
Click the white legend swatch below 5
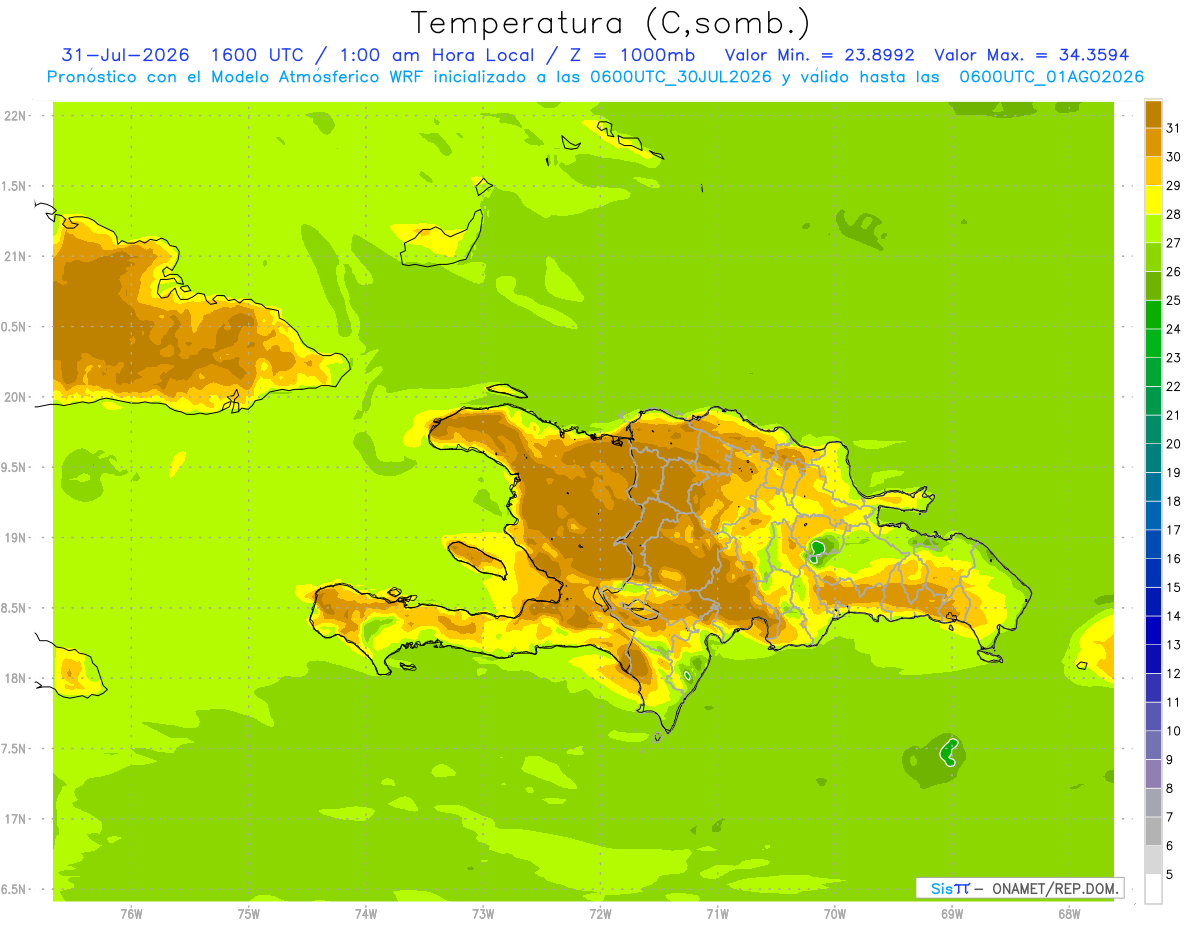(x=1153, y=889)
